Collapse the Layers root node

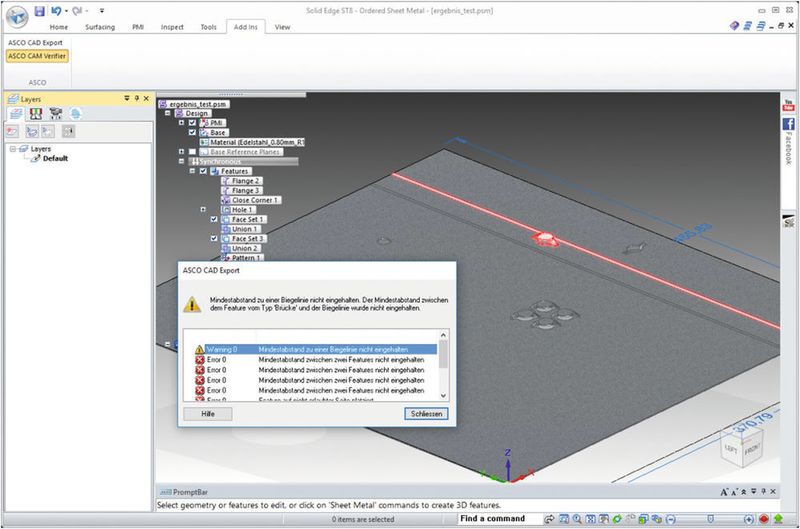click(x=13, y=149)
